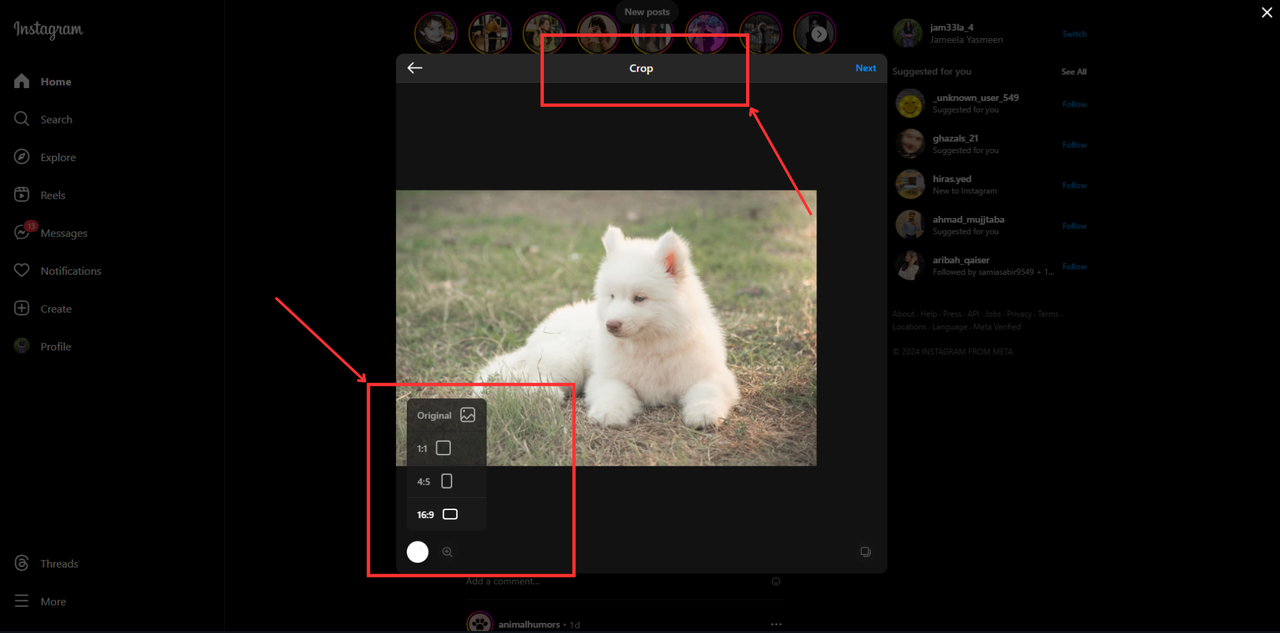This screenshot has height=633, width=1280.
Task: Go to Home in sidebar
Action: point(44,81)
